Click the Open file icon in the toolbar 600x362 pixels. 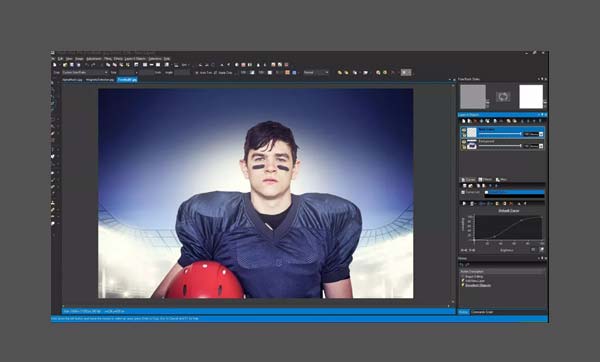coord(65,65)
